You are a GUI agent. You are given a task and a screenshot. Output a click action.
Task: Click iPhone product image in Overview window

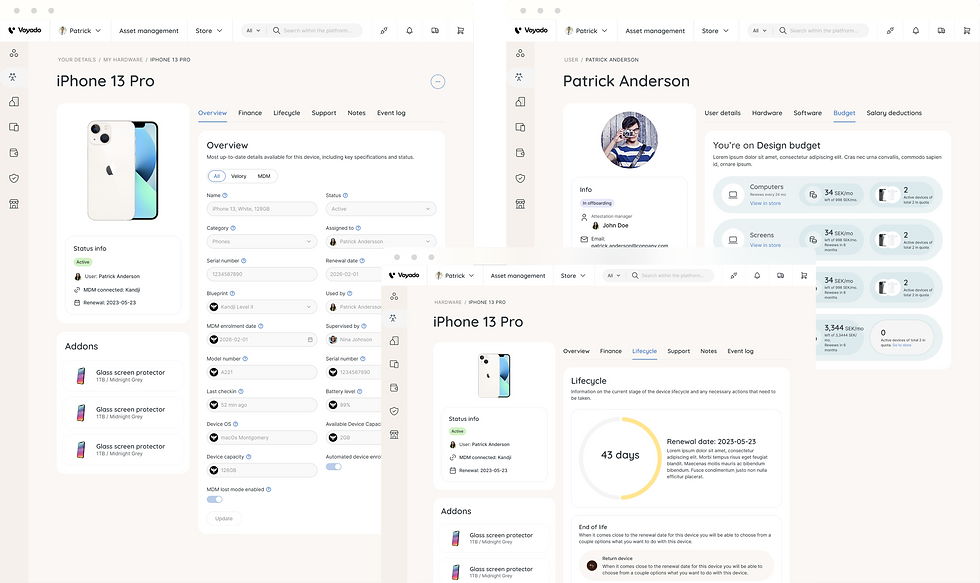click(122, 170)
